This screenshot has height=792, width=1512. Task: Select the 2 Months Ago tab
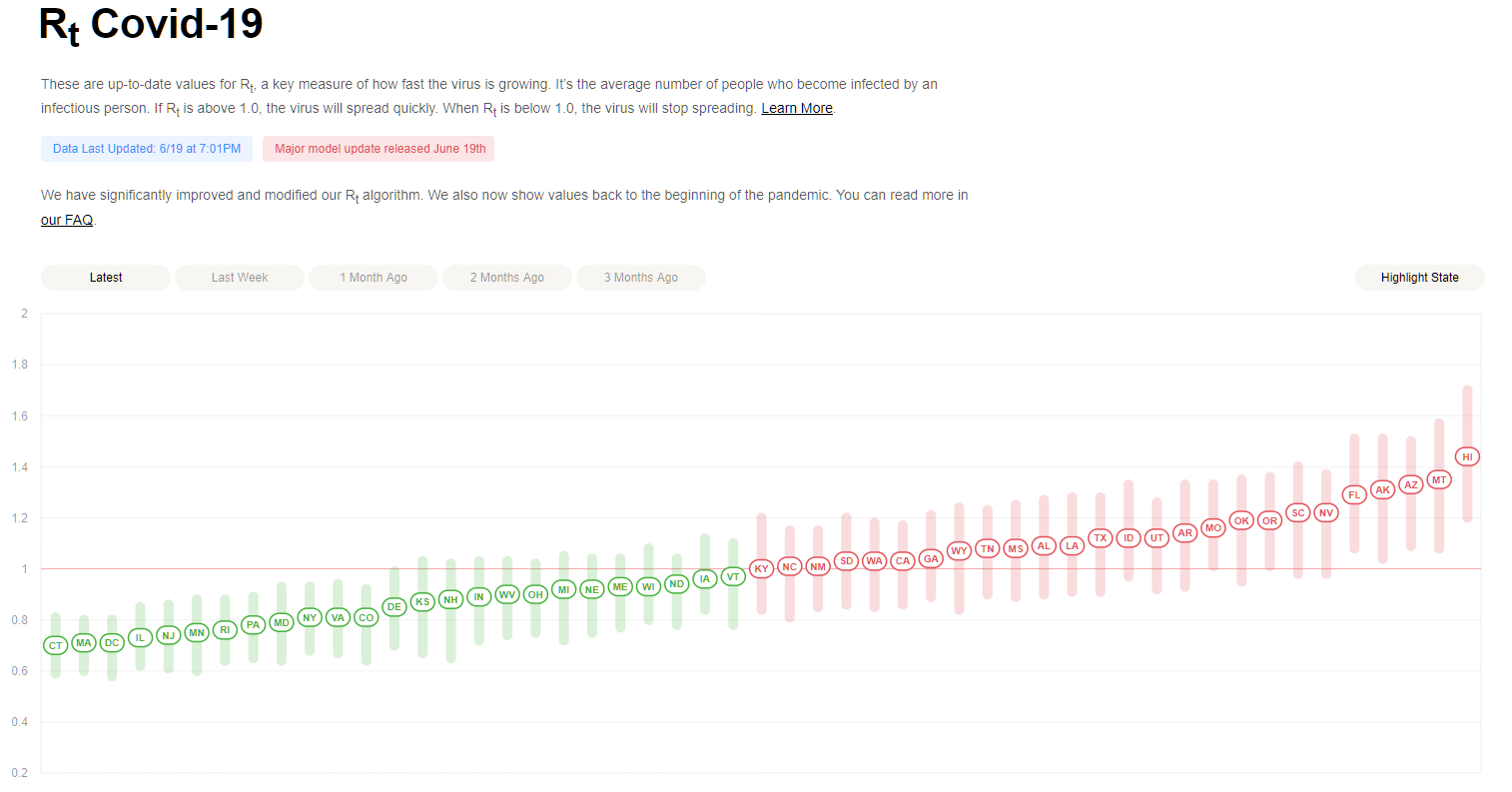pyautogui.click(x=507, y=278)
